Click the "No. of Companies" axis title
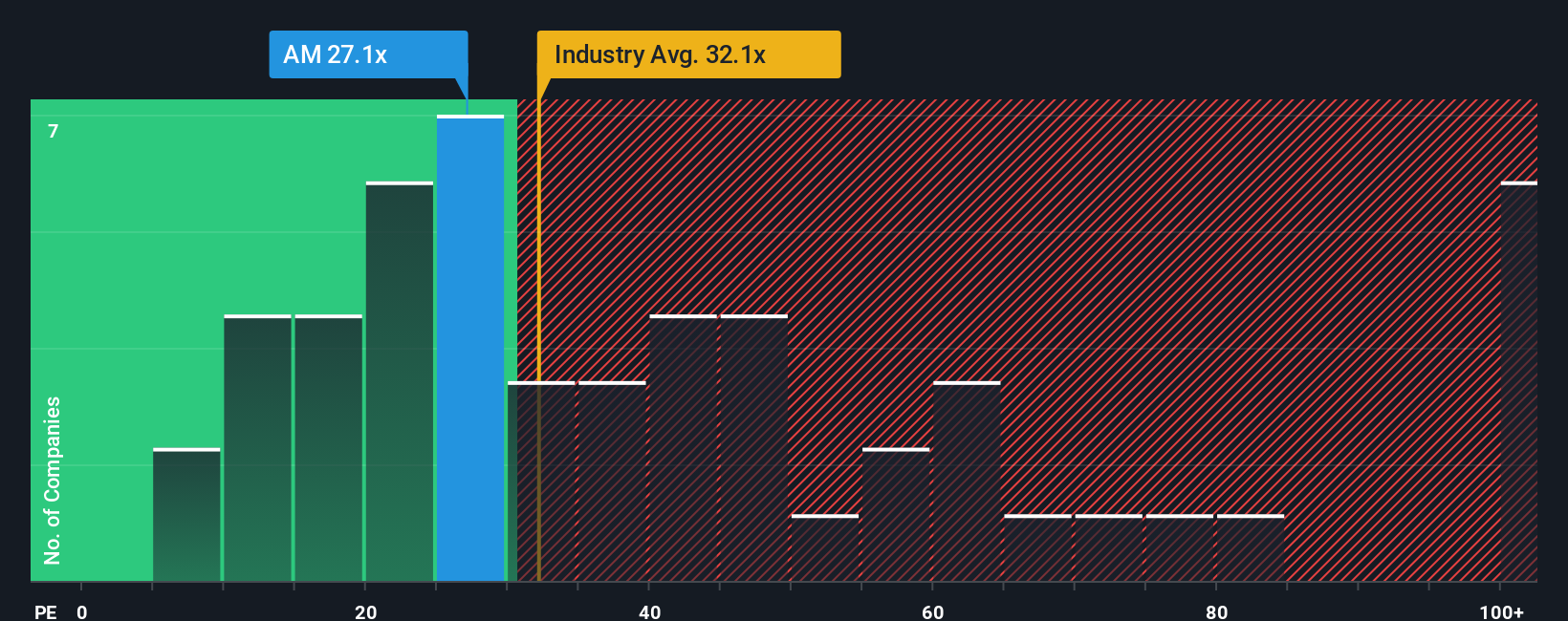Image resolution: width=1568 pixels, height=621 pixels. tap(53, 481)
